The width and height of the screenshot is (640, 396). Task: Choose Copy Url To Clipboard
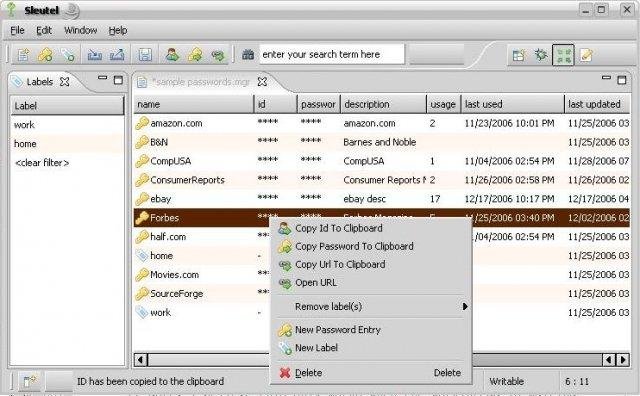click(371, 264)
